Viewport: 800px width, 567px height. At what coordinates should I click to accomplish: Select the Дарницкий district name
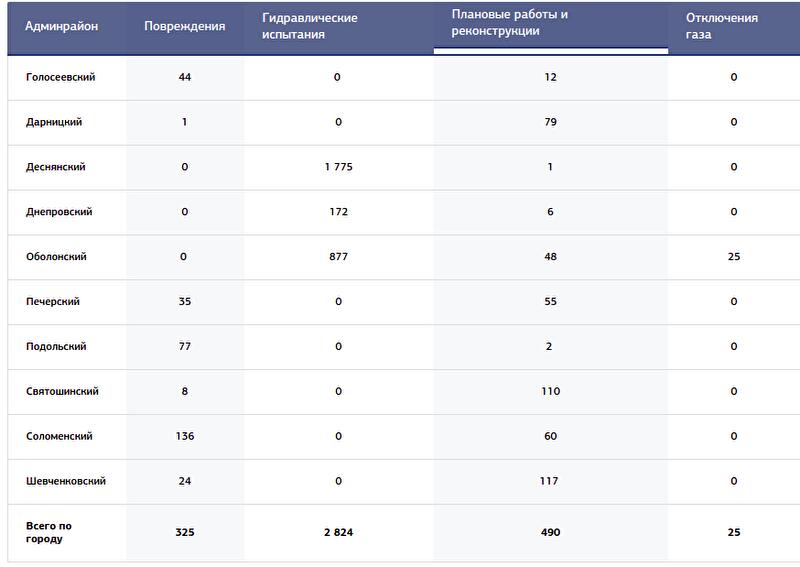pos(54,122)
